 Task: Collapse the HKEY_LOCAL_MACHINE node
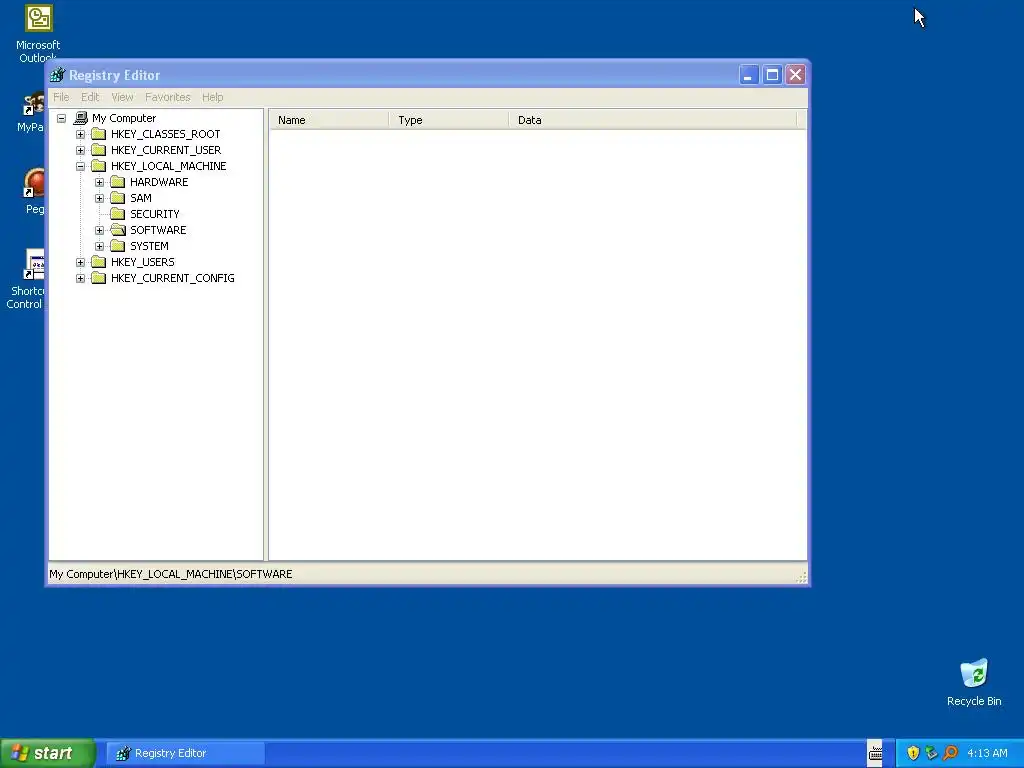coord(80,167)
